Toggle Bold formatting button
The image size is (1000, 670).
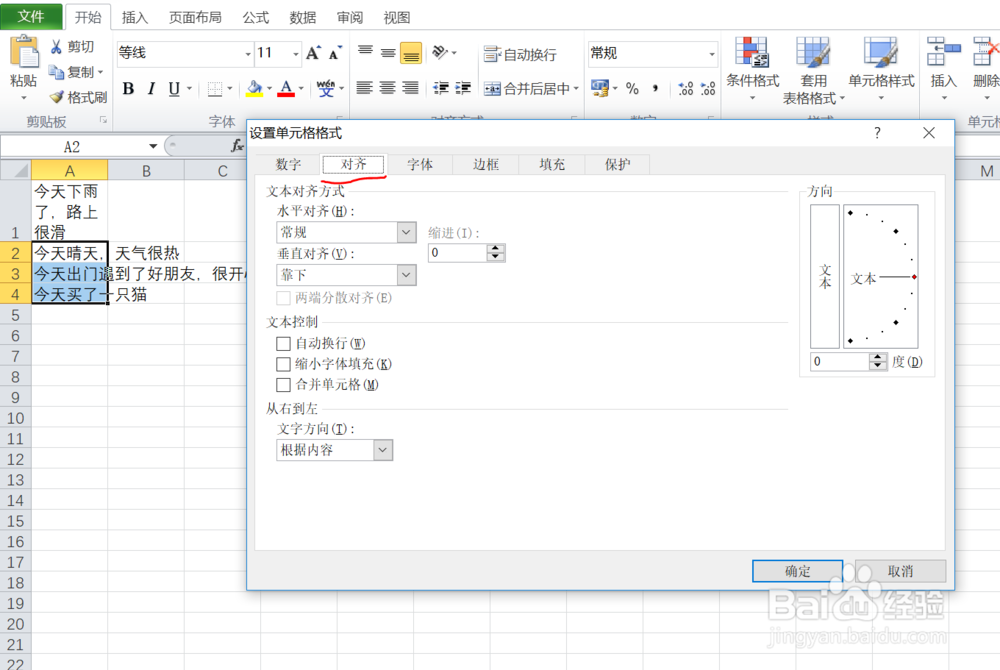[128, 89]
